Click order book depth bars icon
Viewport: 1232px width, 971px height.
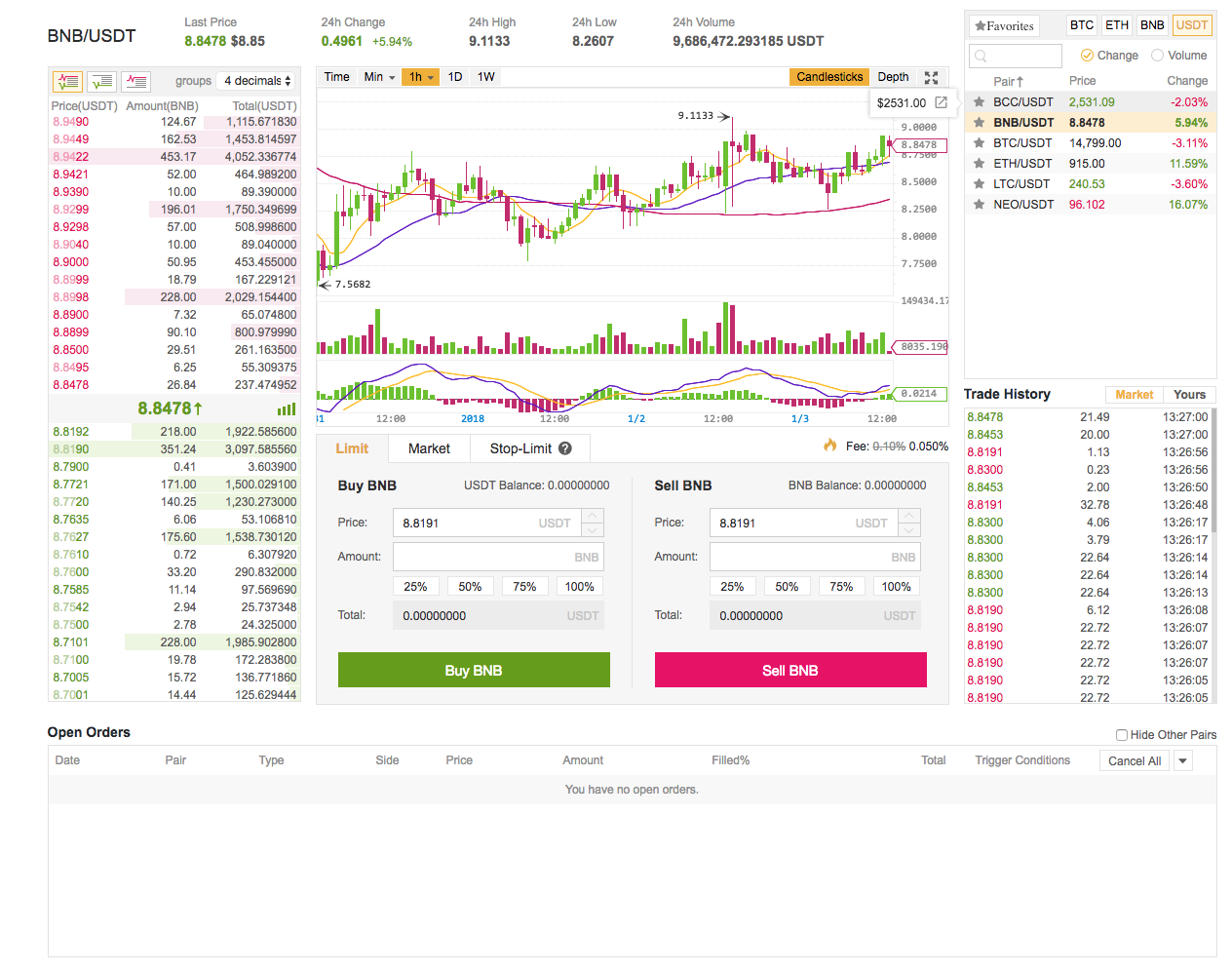[287, 409]
